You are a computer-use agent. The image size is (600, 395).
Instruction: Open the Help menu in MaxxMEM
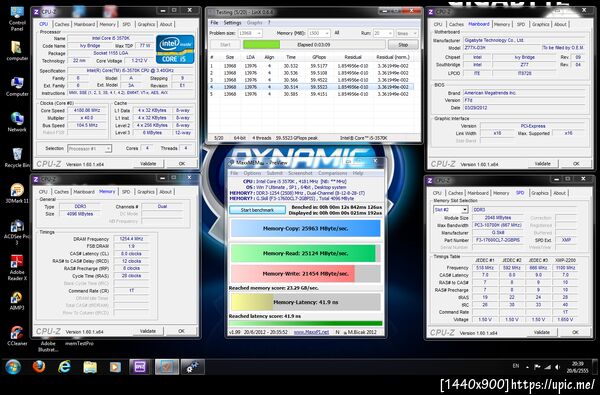tap(358, 173)
